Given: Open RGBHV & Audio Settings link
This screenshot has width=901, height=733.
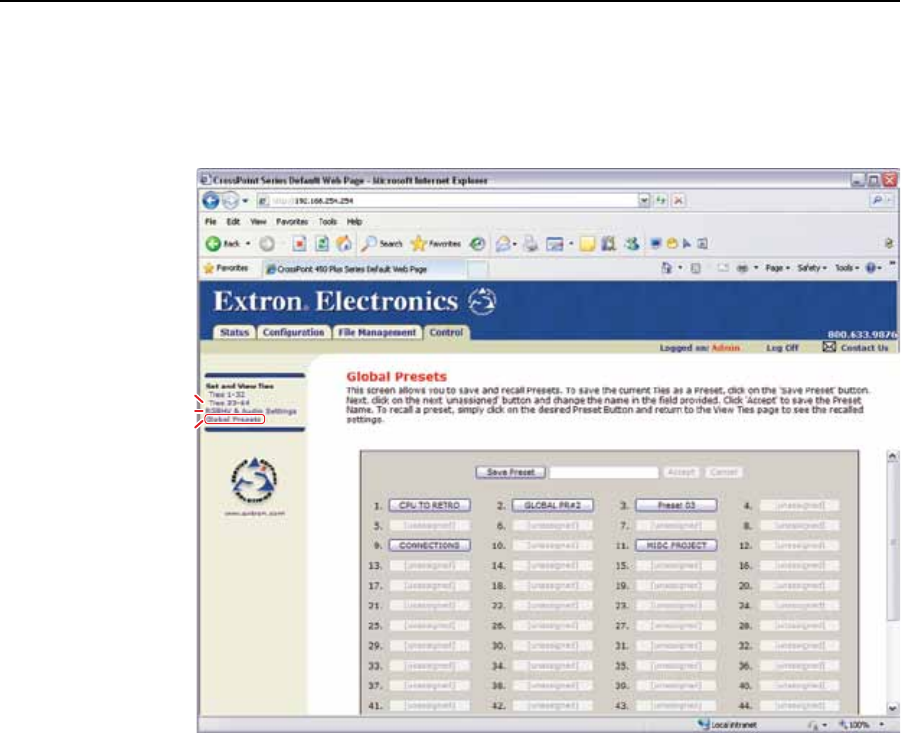Looking at the screenshot, I should pos(251,410).
